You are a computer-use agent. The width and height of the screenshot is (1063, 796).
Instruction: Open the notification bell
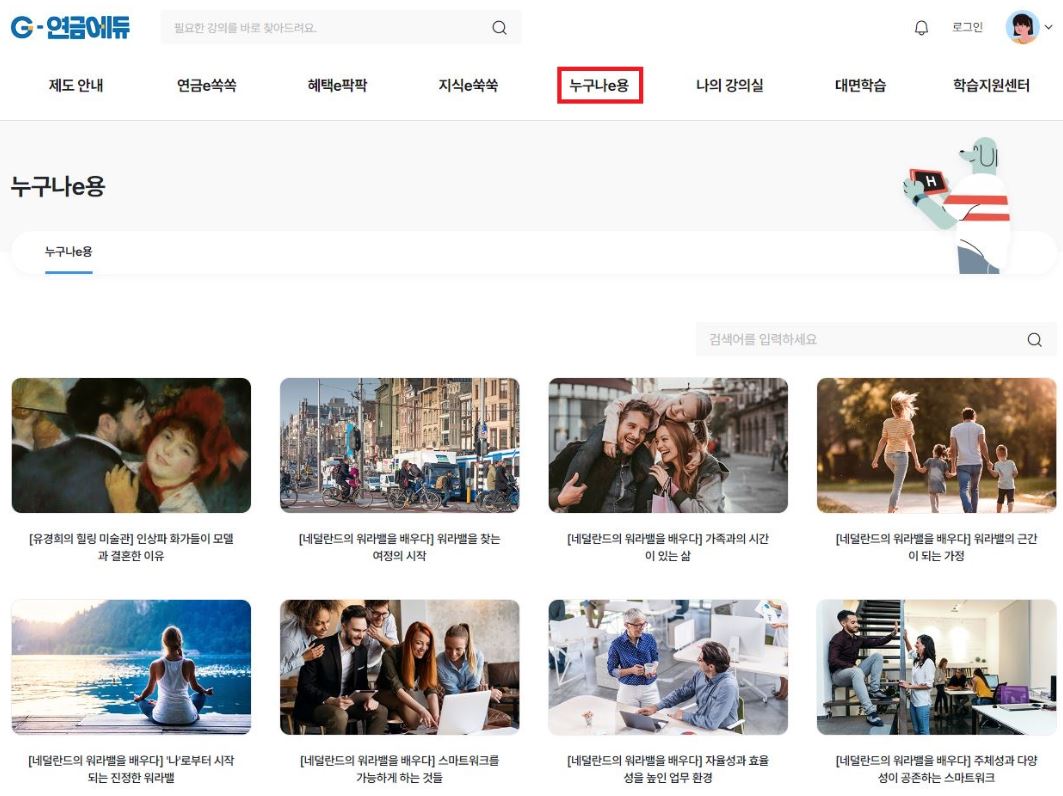point(921,28)
